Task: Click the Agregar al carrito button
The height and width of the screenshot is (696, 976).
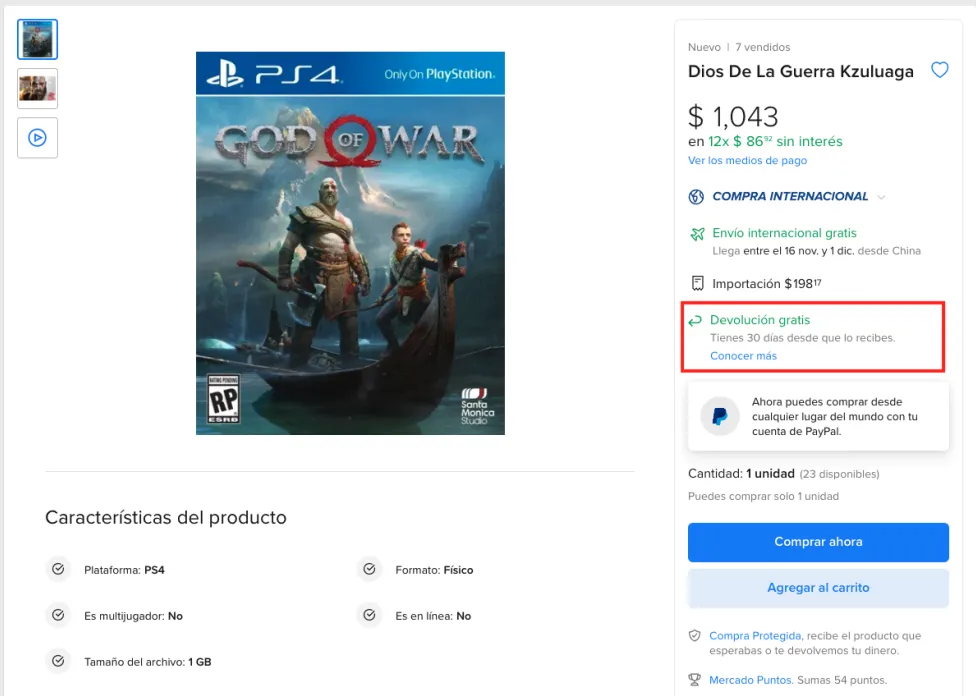Action: 818,588
